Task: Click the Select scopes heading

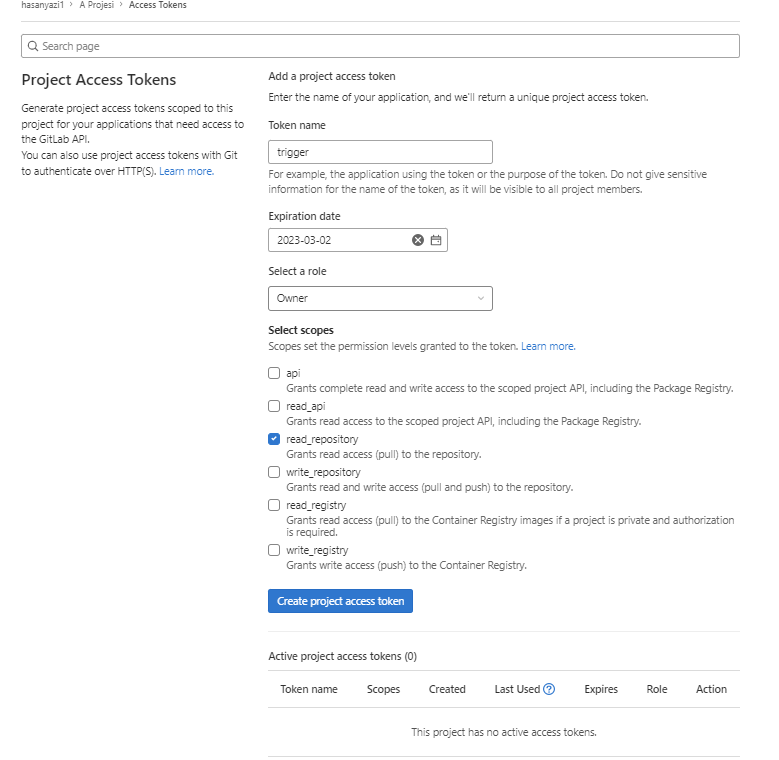Action: [301, 330]
